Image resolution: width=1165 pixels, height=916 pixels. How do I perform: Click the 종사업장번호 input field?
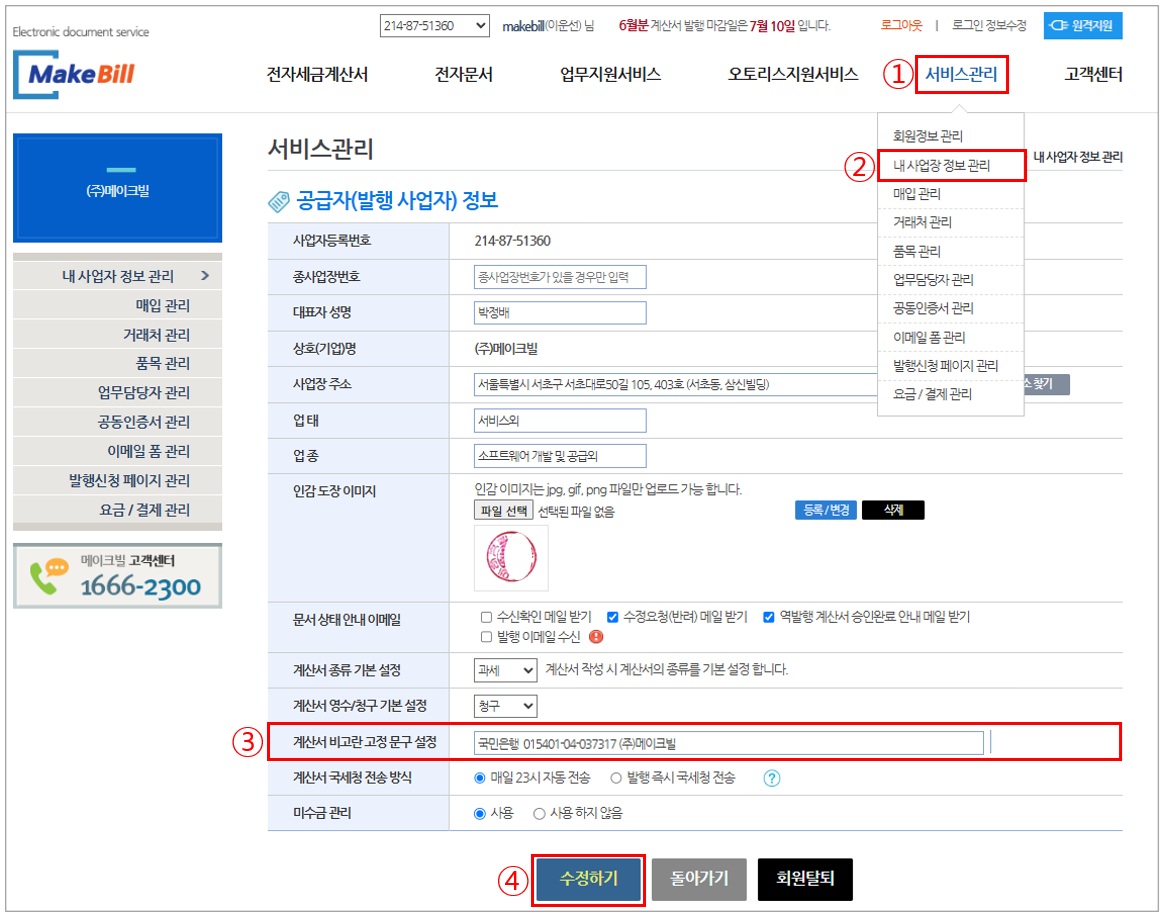tap(560, 277)
